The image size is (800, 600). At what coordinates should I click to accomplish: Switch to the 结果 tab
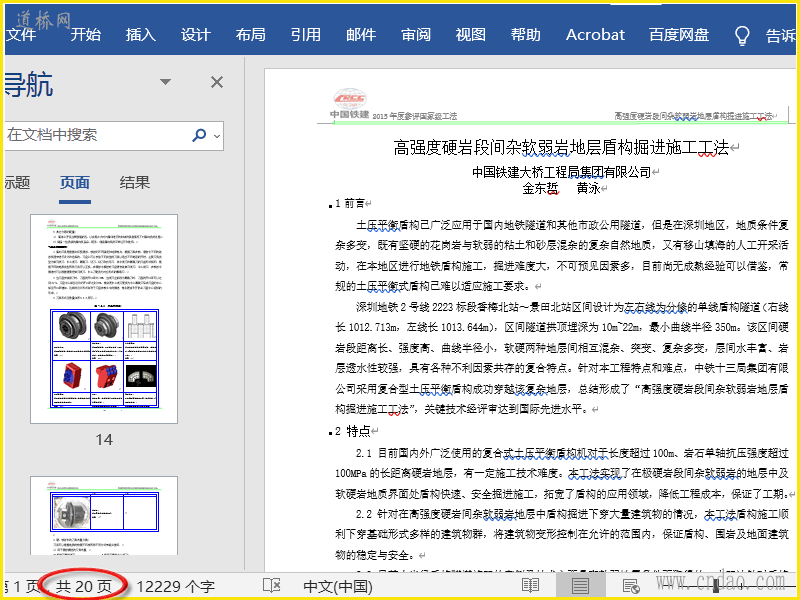[x=135, y=183]
